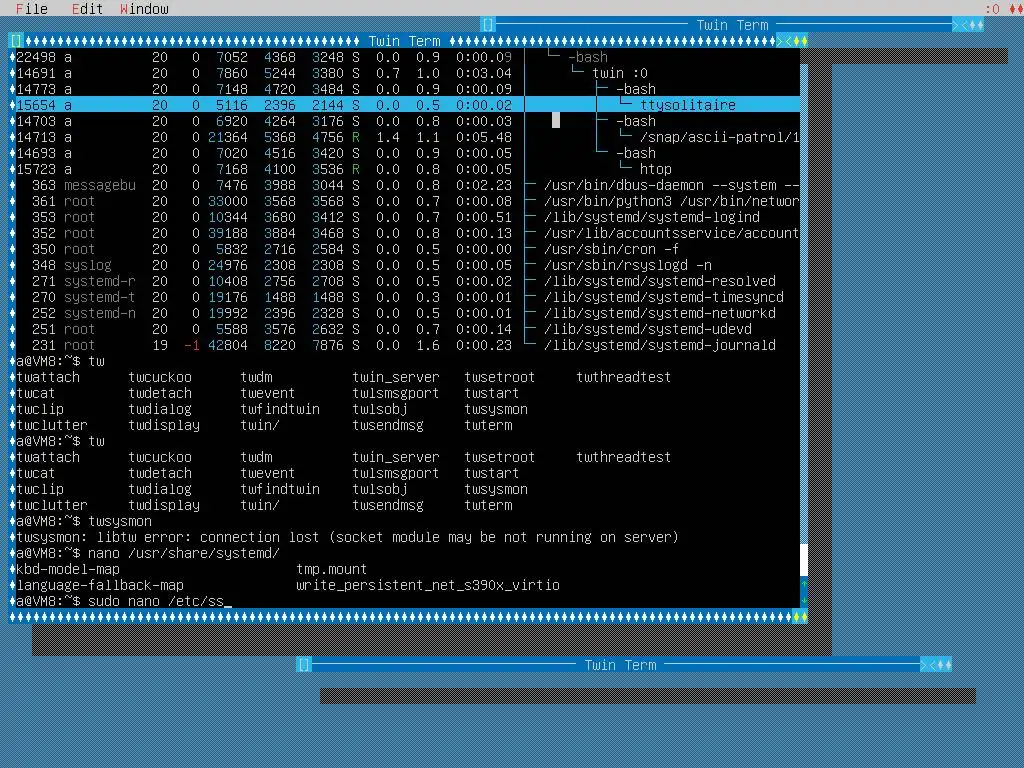Click twsetroot in the first completion listing

[x=500, y=377]
